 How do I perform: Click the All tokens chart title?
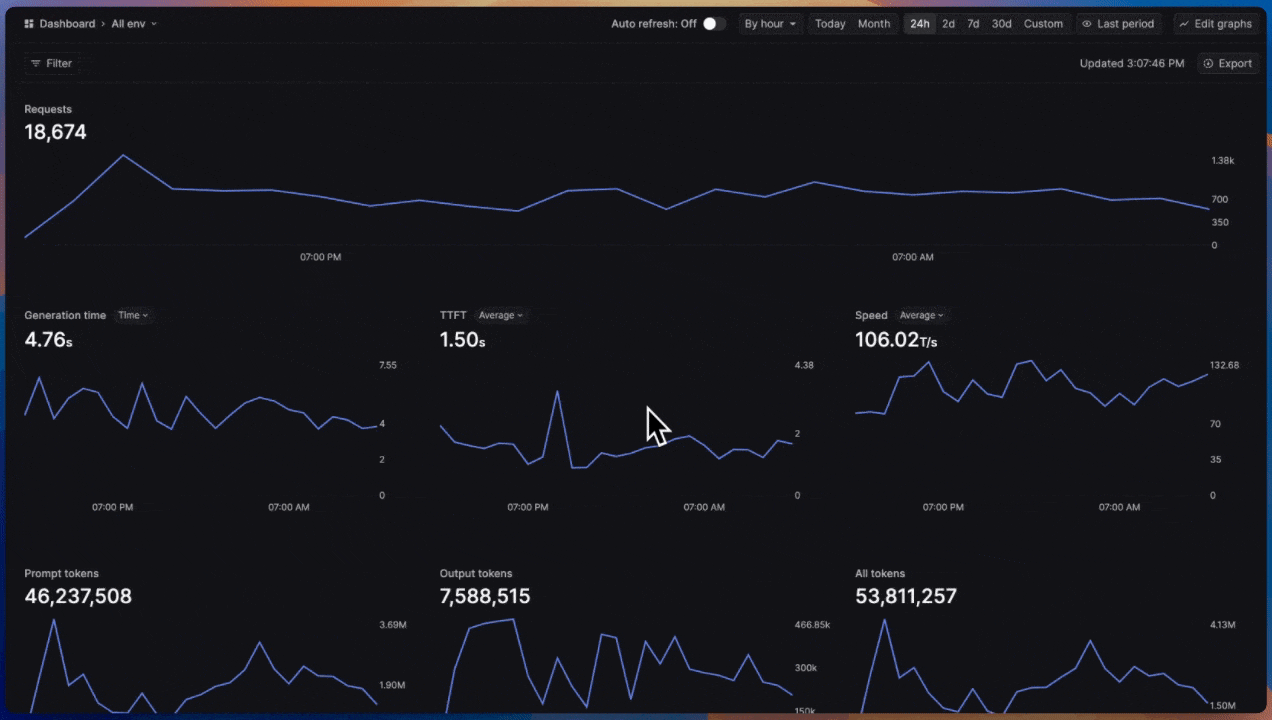point(880,574)
